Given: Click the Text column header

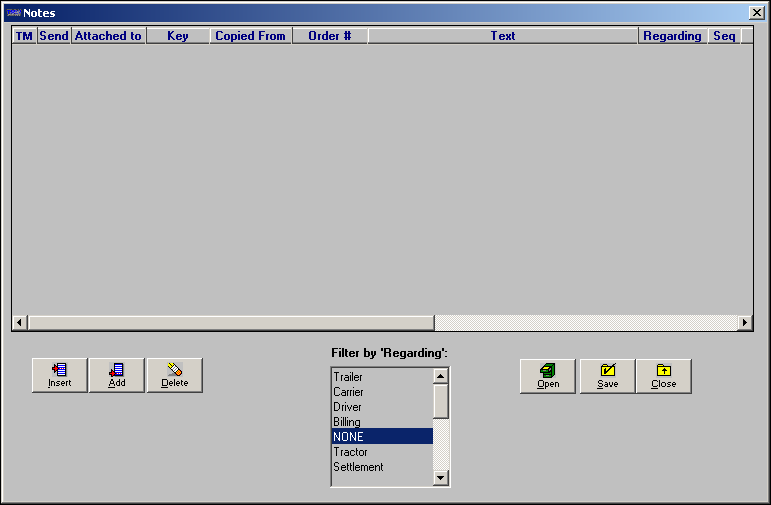Looking at the screenshot, I should click(x=503, y=36).
